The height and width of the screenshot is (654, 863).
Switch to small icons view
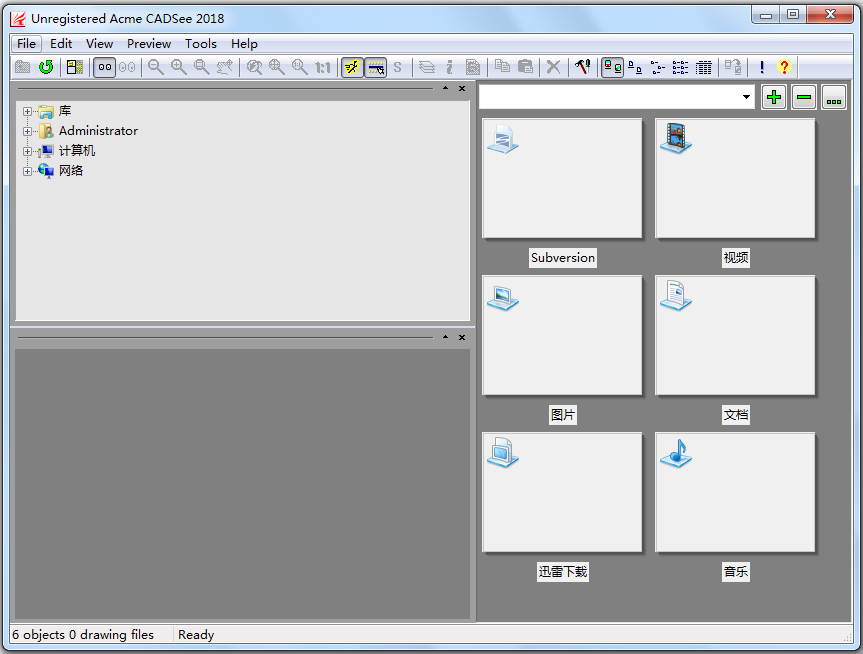coord(635,67)
